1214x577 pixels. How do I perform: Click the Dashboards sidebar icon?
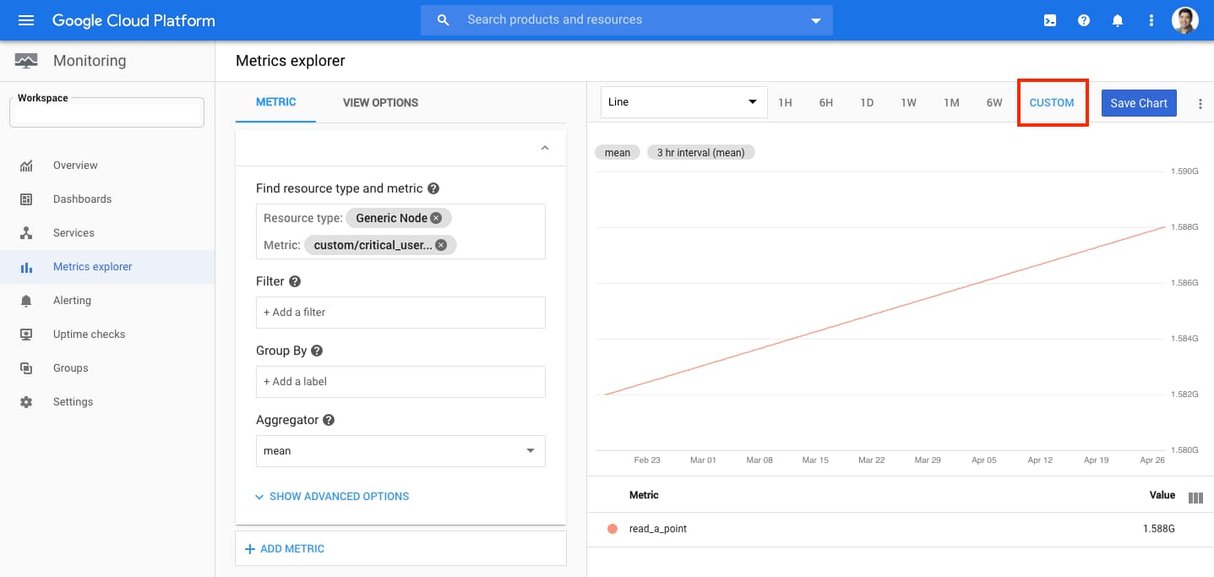click(x=27, y=200)
